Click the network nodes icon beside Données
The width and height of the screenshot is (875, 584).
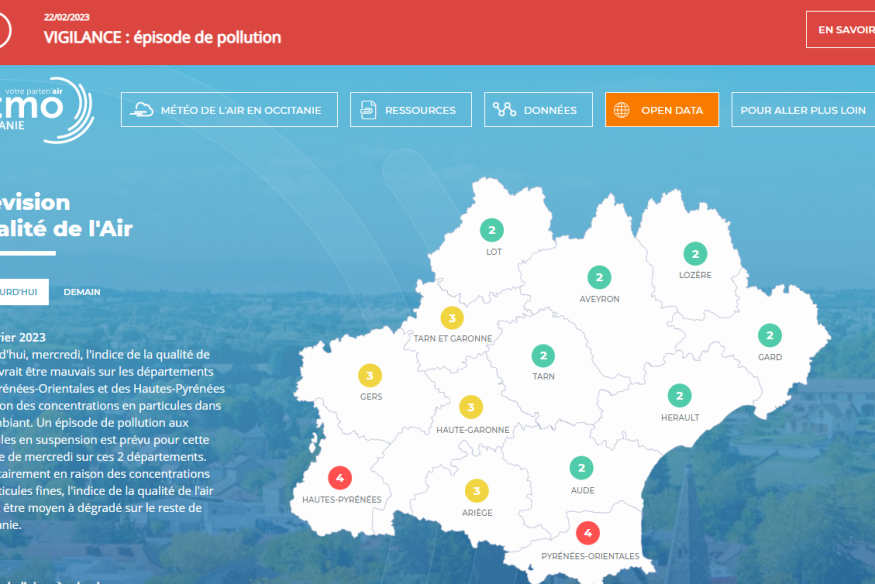[x=505, y=110]
